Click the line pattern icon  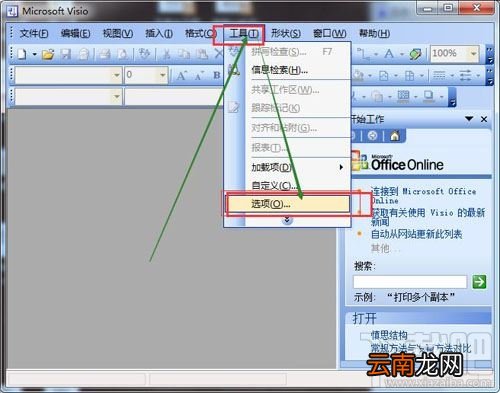click(439, 76)
